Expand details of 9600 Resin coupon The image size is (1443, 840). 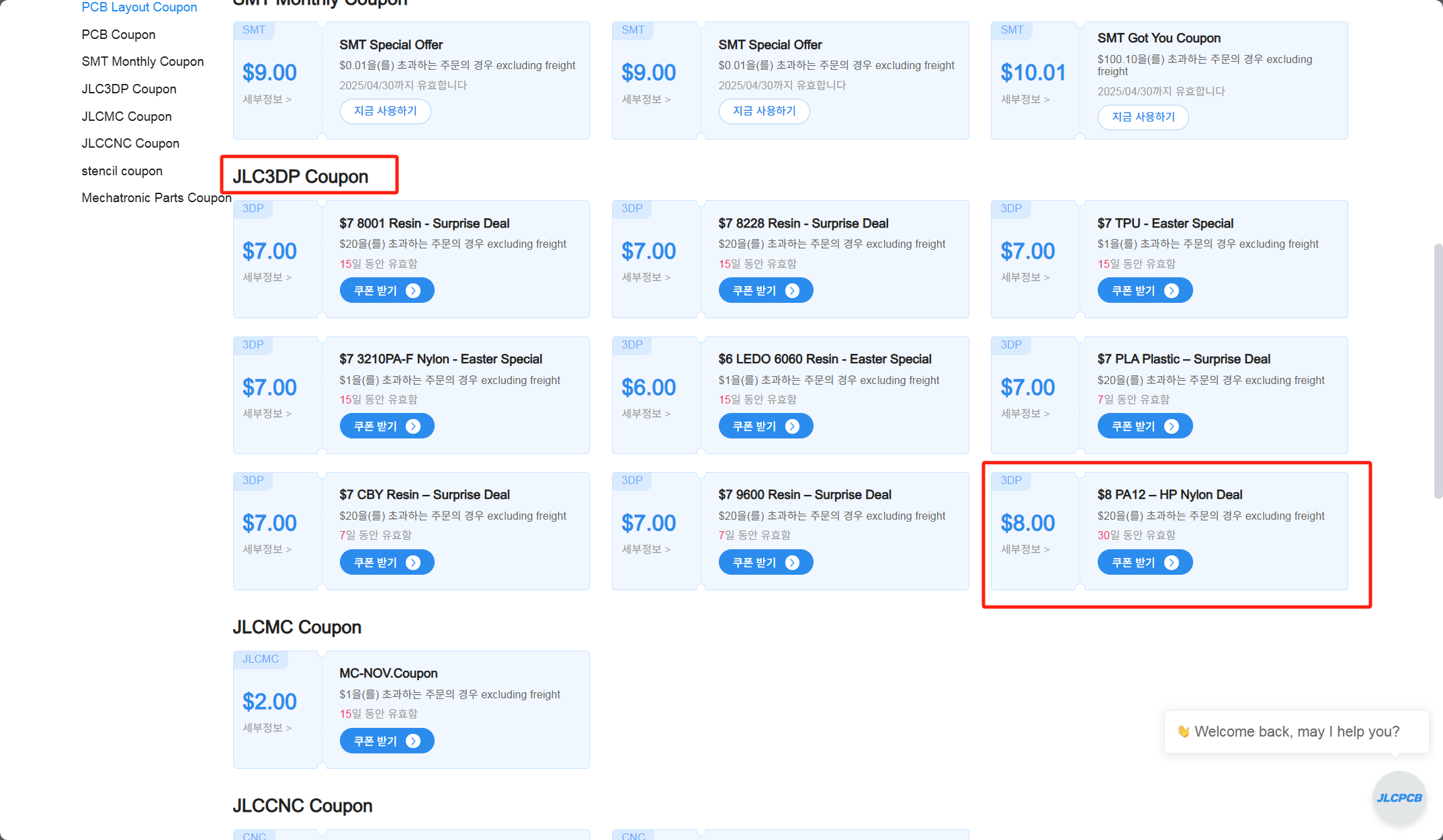[x=646, y=549]
